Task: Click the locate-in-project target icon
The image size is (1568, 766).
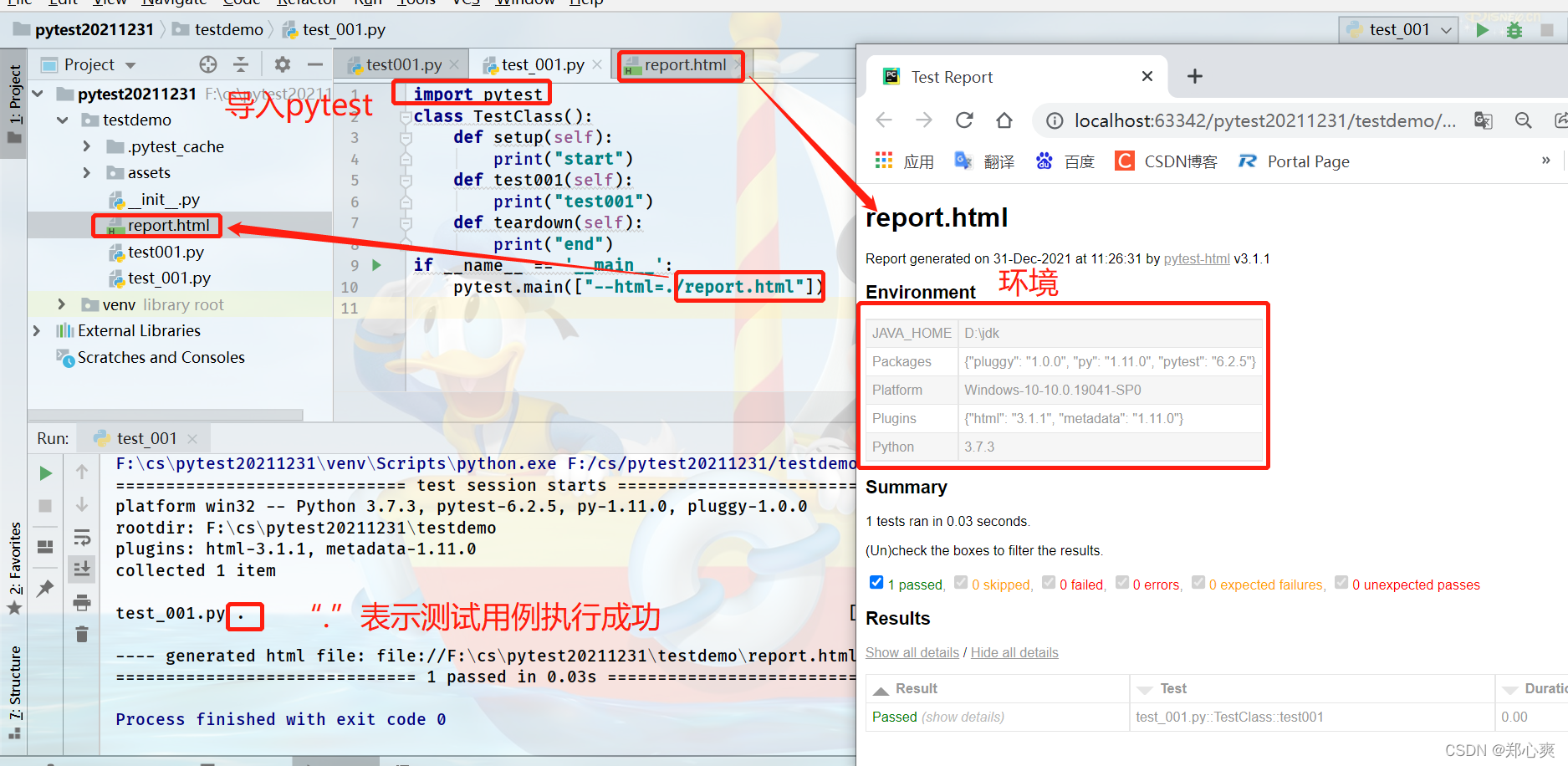Action: pyautogui.click(x=208, y=64)
